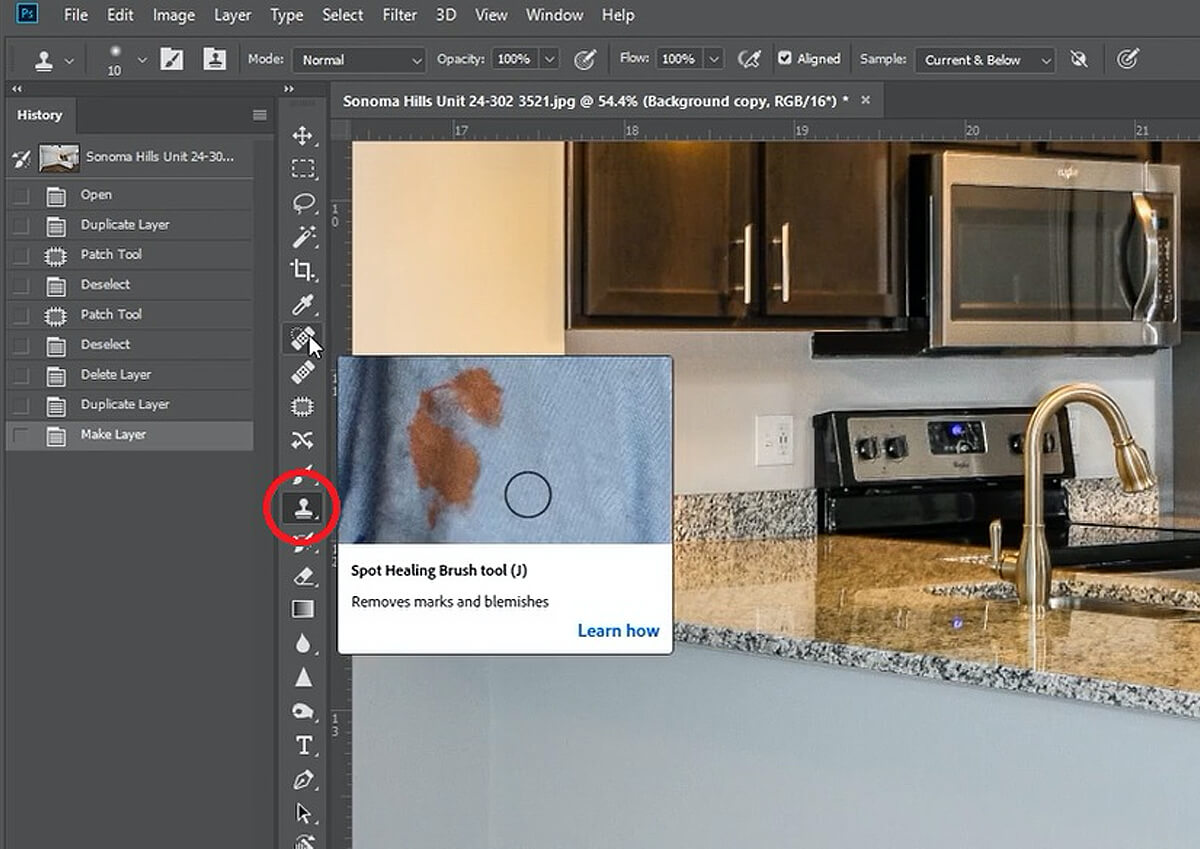This screenshot has width=1200, height=849.
Task: Choose the Lasso tool
Action: pyautogui.click(x=302, y=203)
